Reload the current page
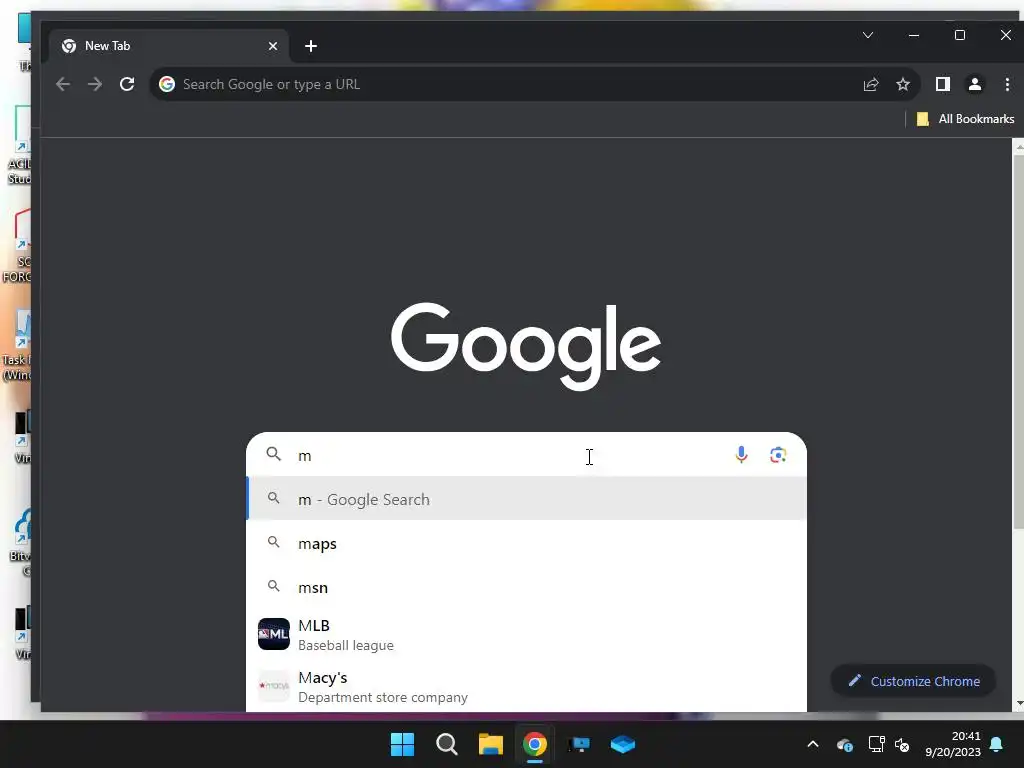The height and width of the screenshot is (768, 1024). click(127, 84)
